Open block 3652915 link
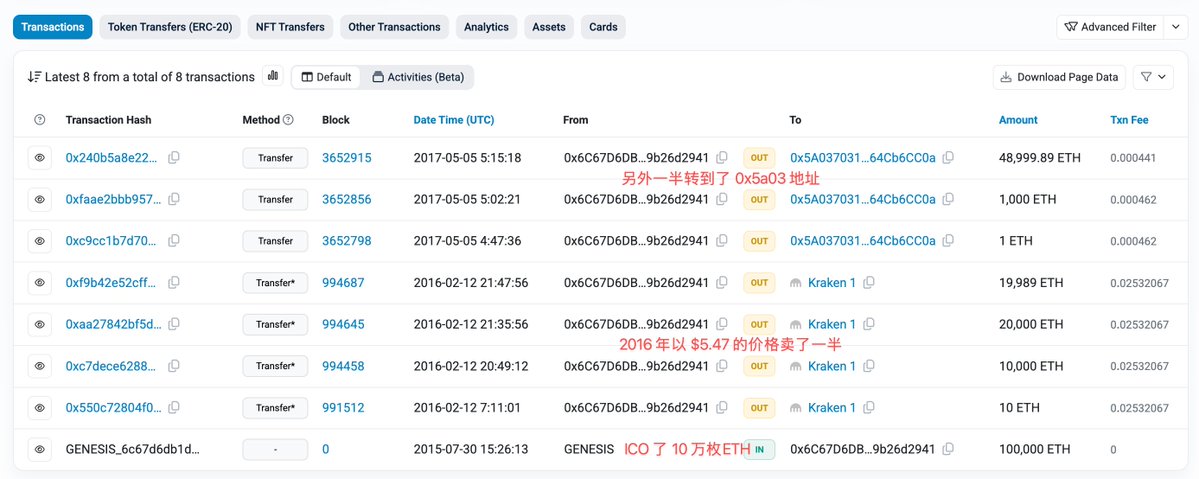1199x479 pixels. tap(346, 158)
